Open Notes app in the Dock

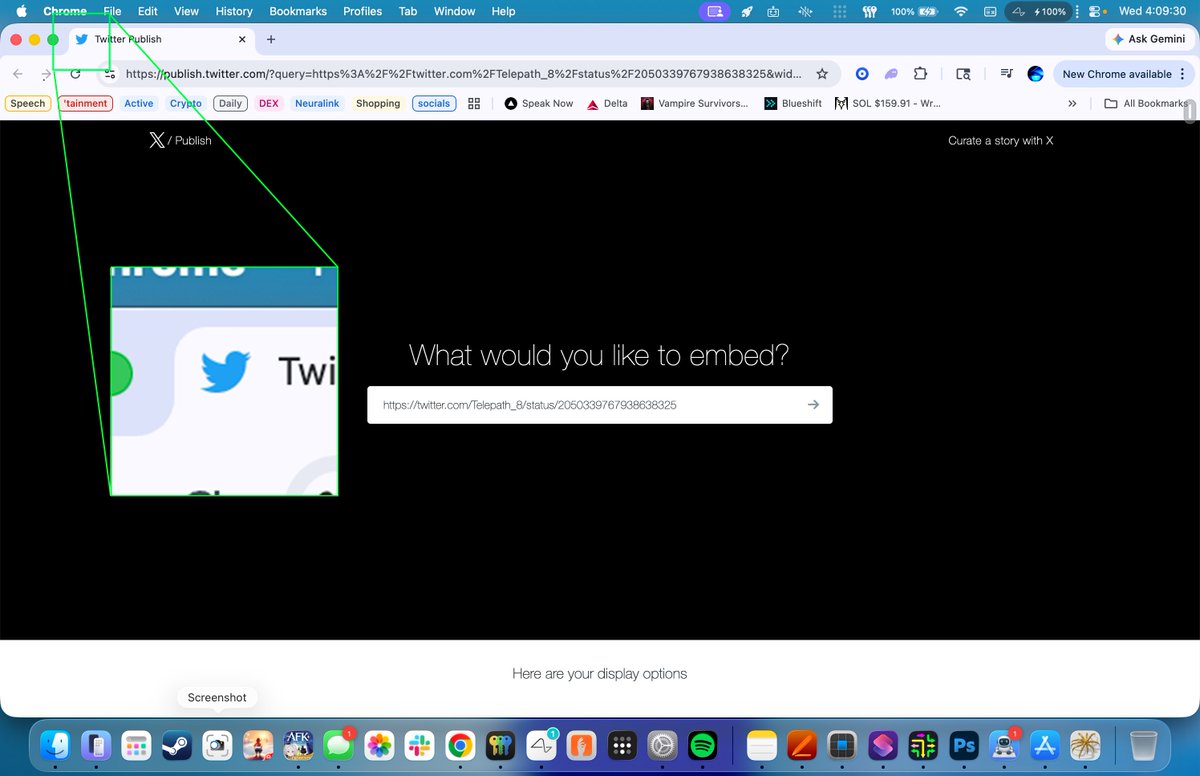pos(762,745)
